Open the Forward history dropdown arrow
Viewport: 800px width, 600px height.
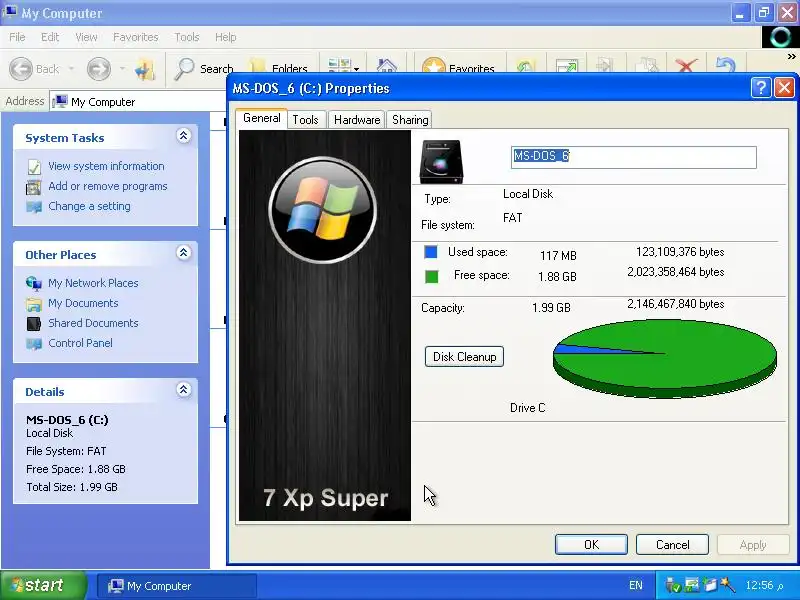pyautogui.click(x=122, y=68)
